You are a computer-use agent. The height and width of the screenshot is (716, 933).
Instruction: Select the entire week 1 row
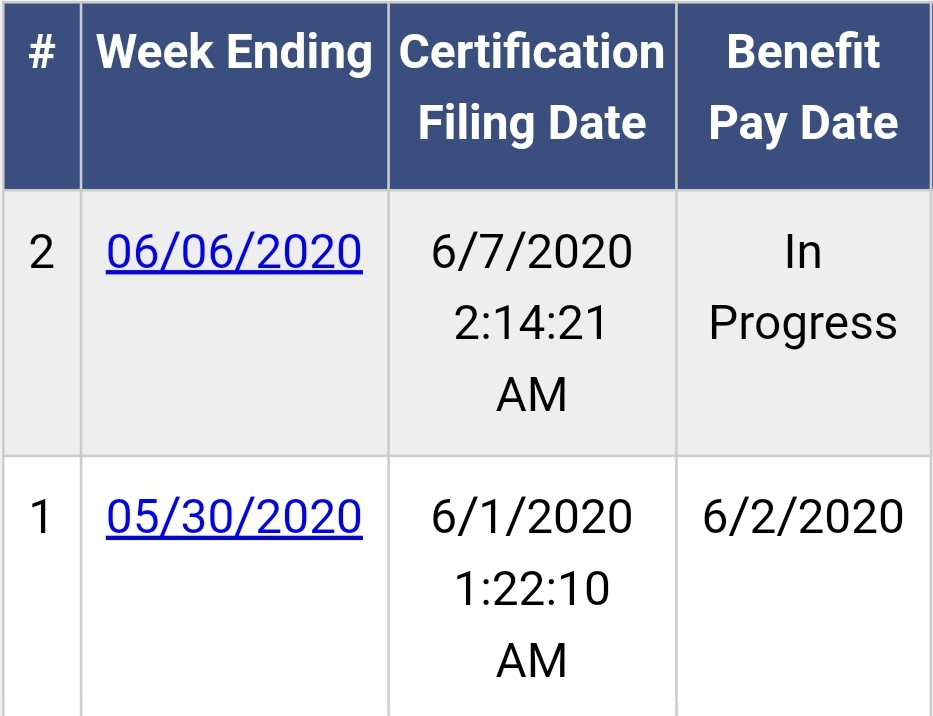click(466, 585)
